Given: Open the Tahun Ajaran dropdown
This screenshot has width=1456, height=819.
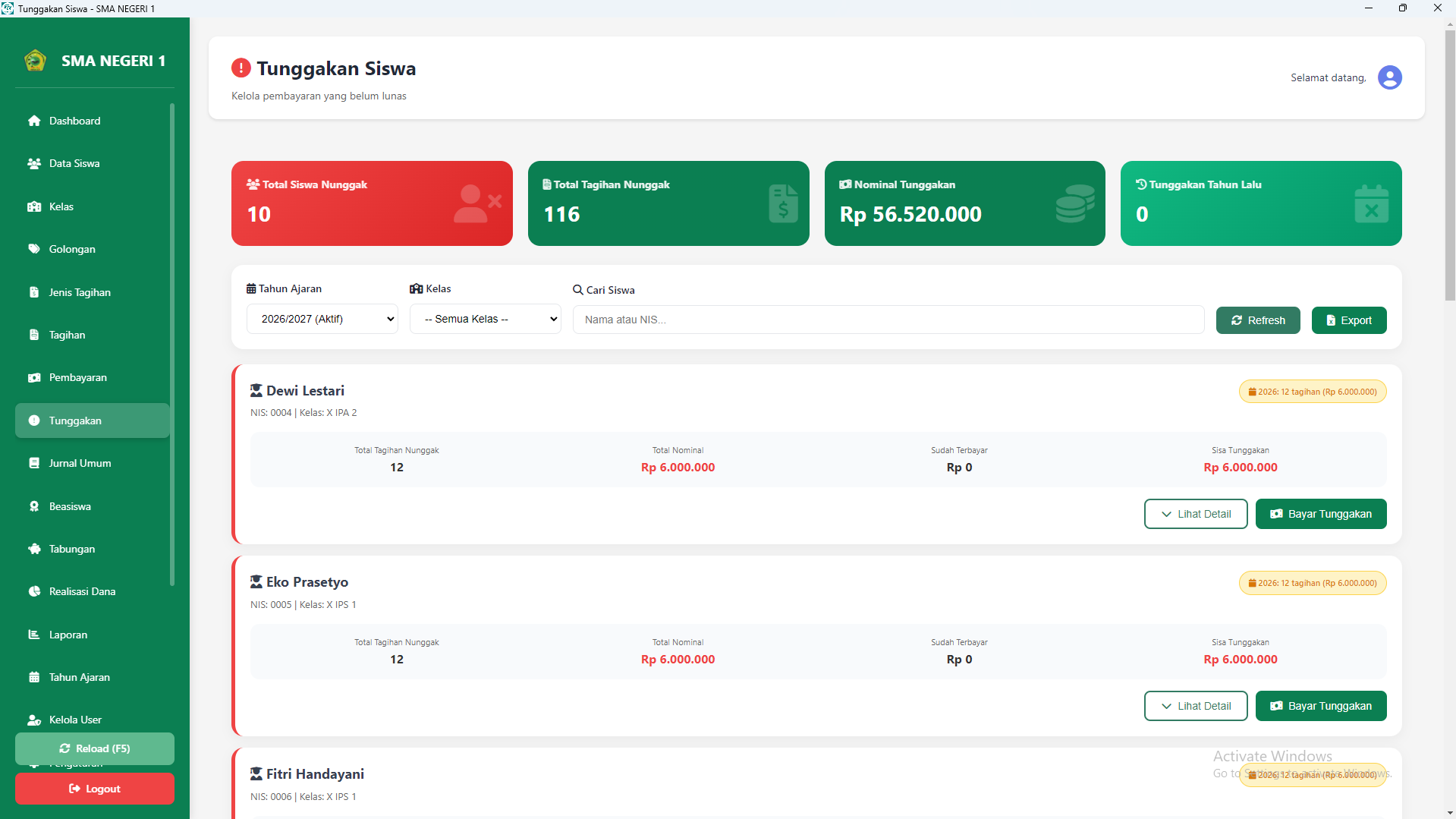Looking at the screenshot, I should (x=322, y=319).
